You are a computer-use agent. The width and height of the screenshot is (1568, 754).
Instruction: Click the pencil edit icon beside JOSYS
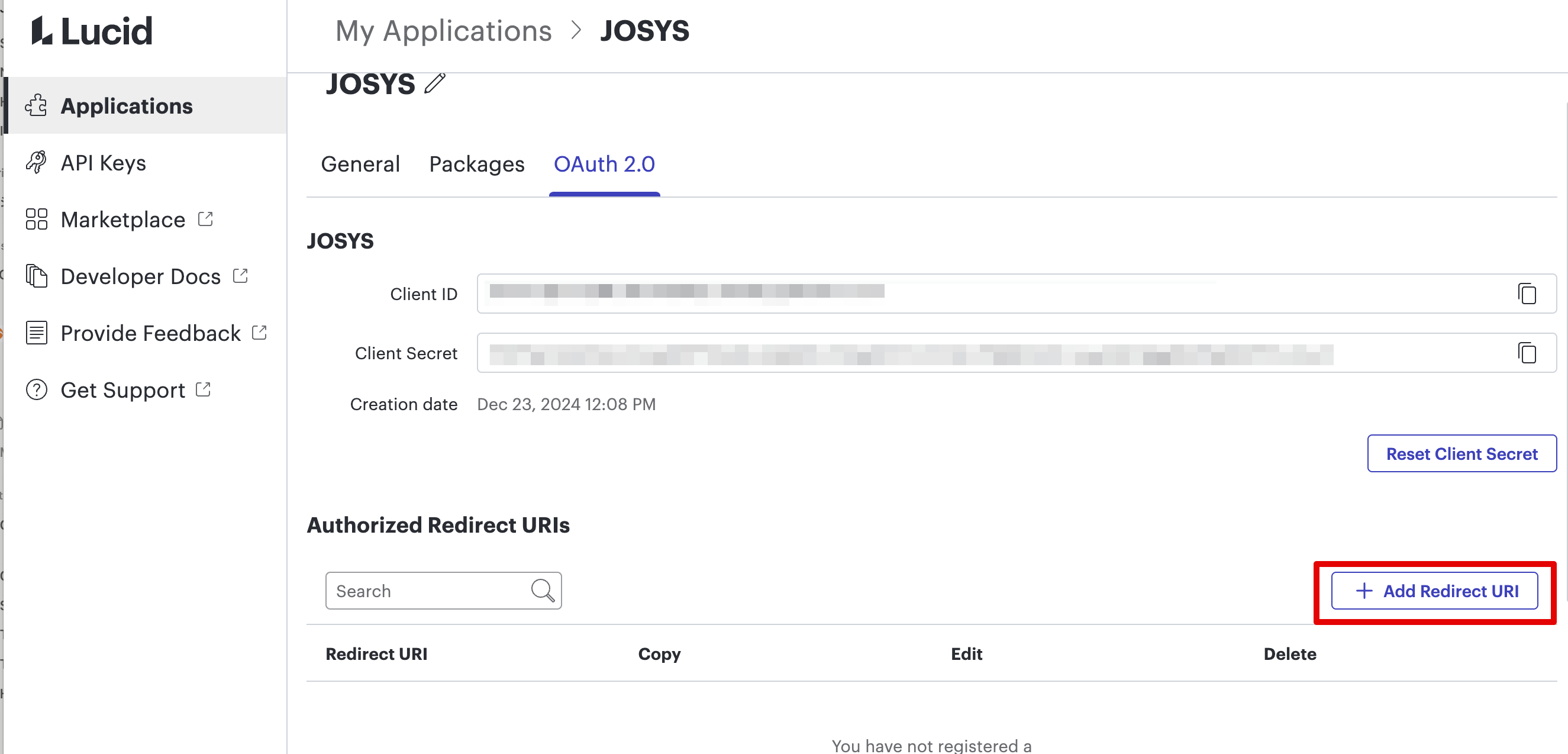click(435, 84)
